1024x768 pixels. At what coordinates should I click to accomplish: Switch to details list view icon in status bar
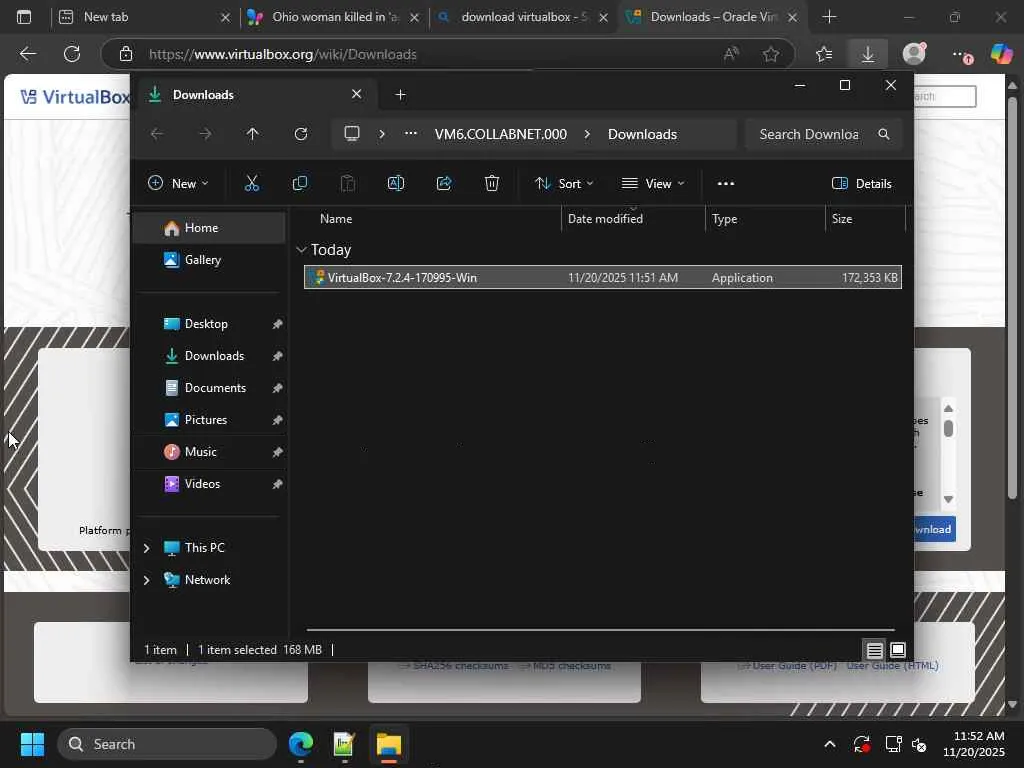click(874, 650)
